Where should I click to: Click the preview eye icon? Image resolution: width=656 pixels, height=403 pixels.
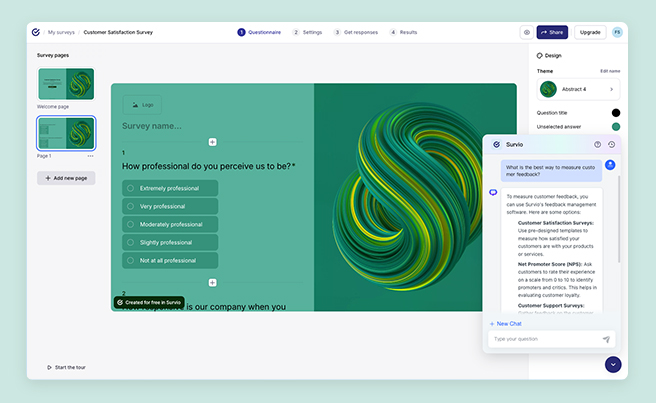coord(526,32)
